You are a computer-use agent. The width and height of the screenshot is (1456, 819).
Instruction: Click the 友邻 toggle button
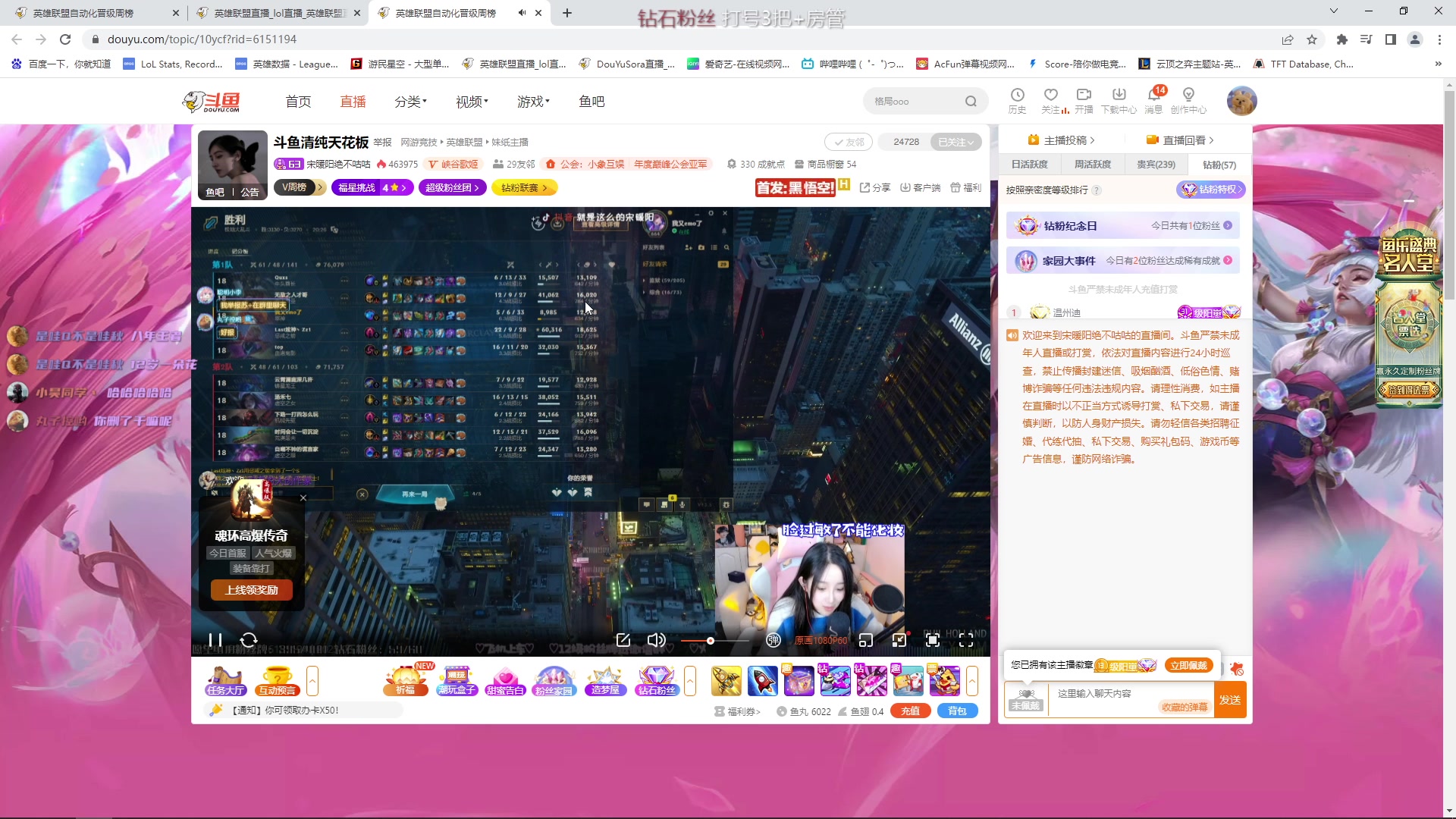(849, 142)
